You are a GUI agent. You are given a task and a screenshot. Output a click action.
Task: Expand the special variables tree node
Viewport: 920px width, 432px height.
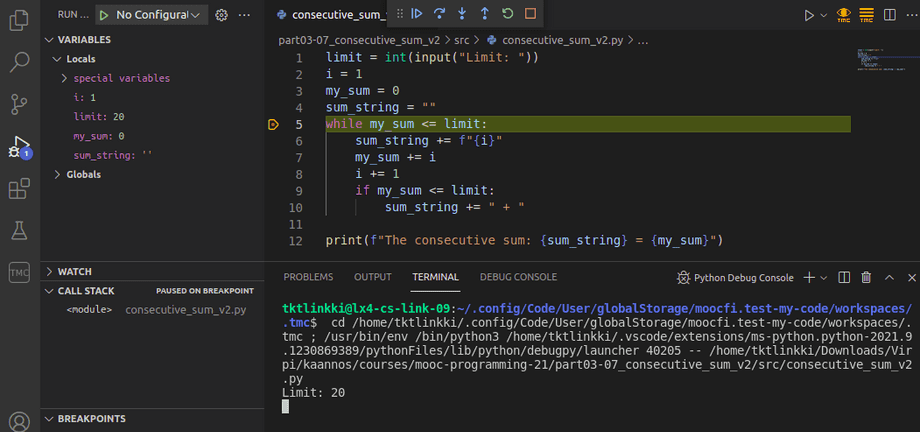[x=65, y=78]
